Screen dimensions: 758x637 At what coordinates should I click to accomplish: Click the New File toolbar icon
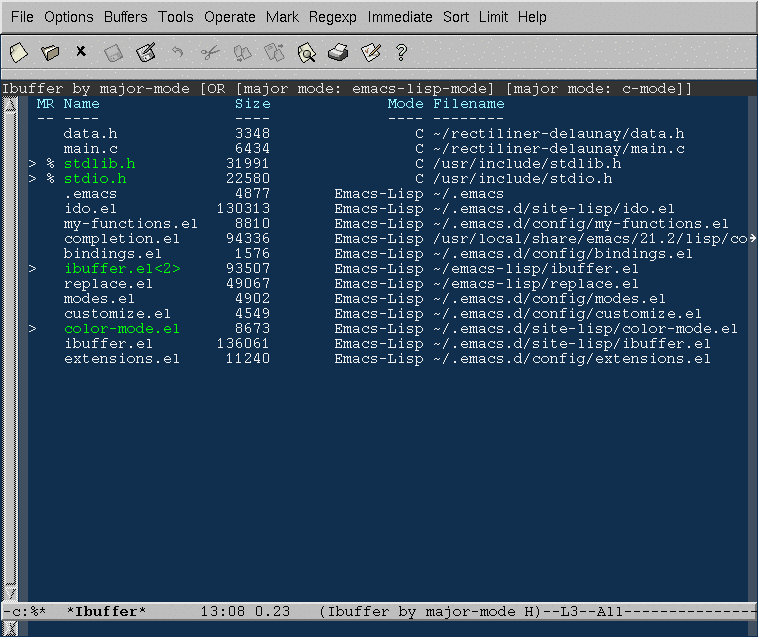click(18, 52)
